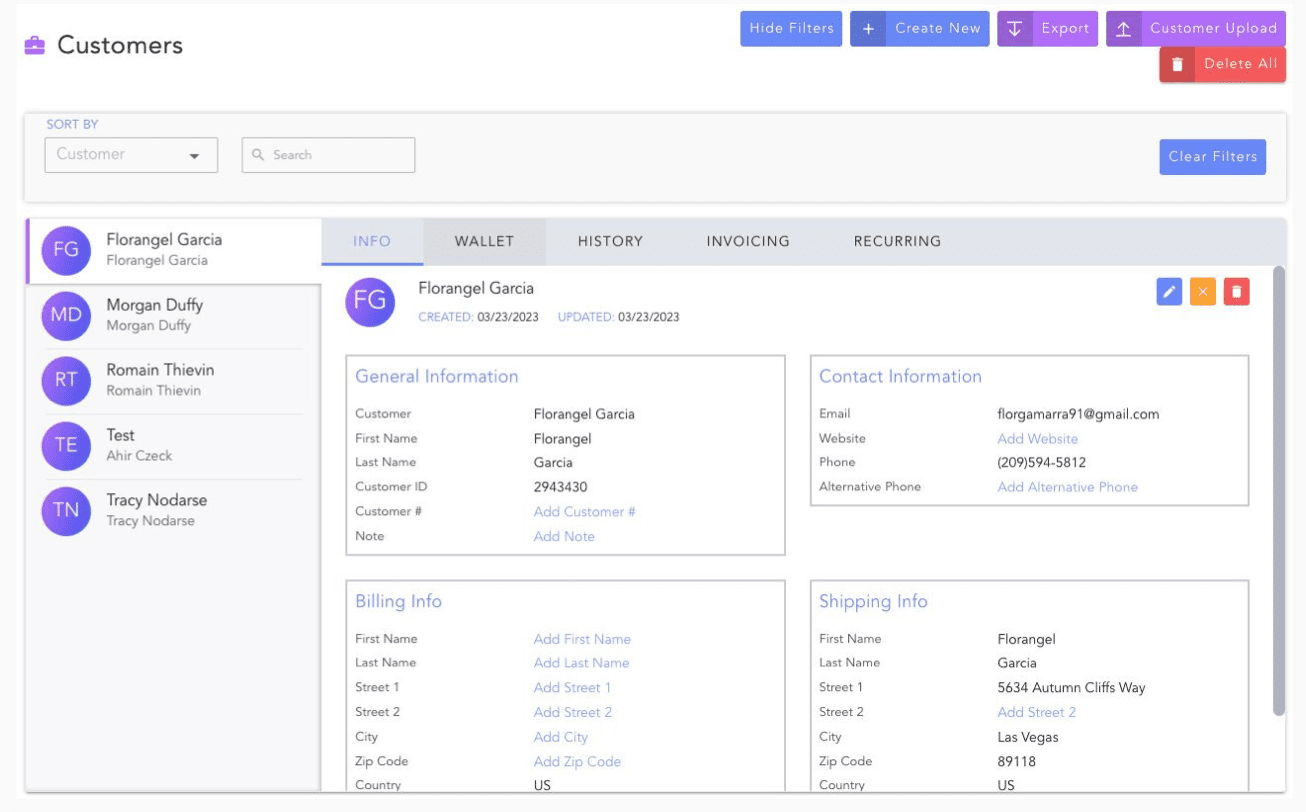Click the plus icon on Create New
The image size is (1306, 812).
pos(868,29)
